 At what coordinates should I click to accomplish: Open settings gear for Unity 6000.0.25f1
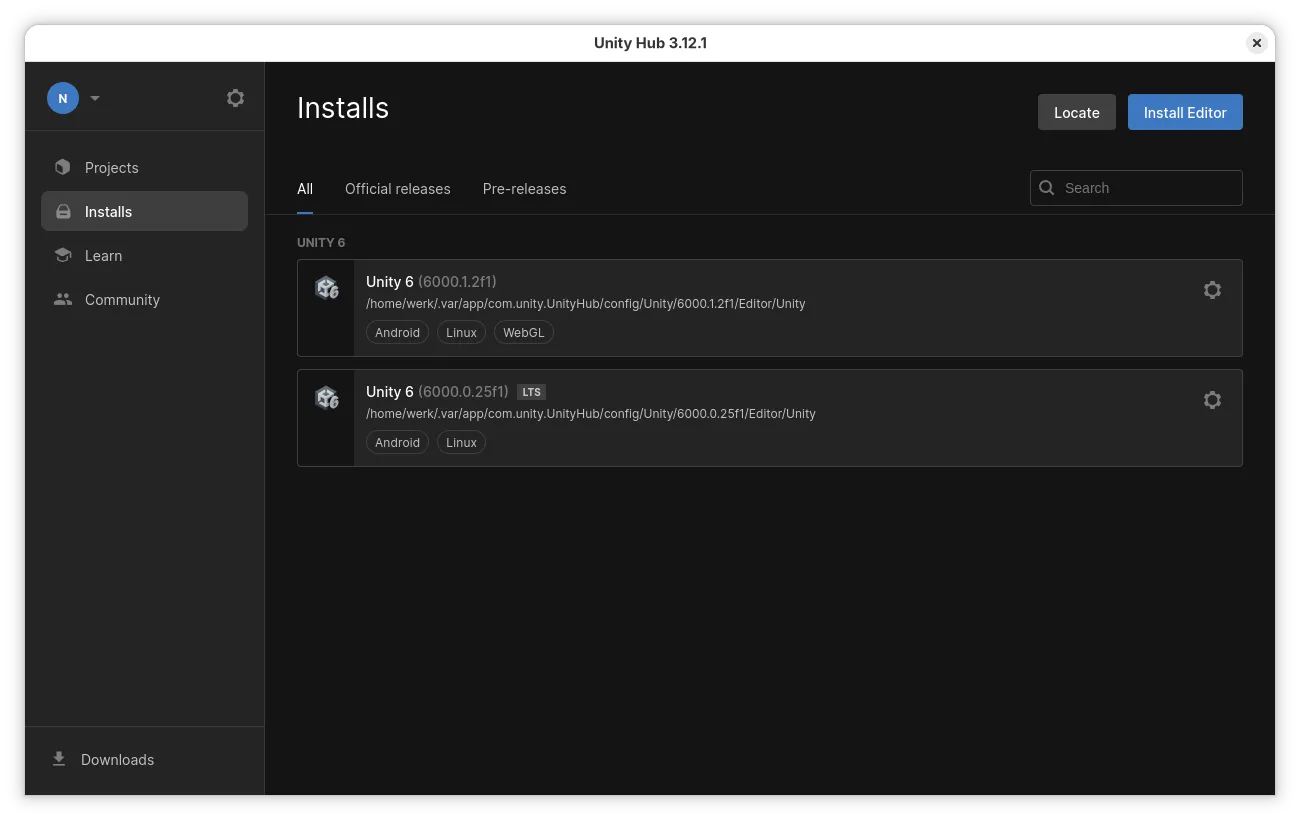(1212, 400)
